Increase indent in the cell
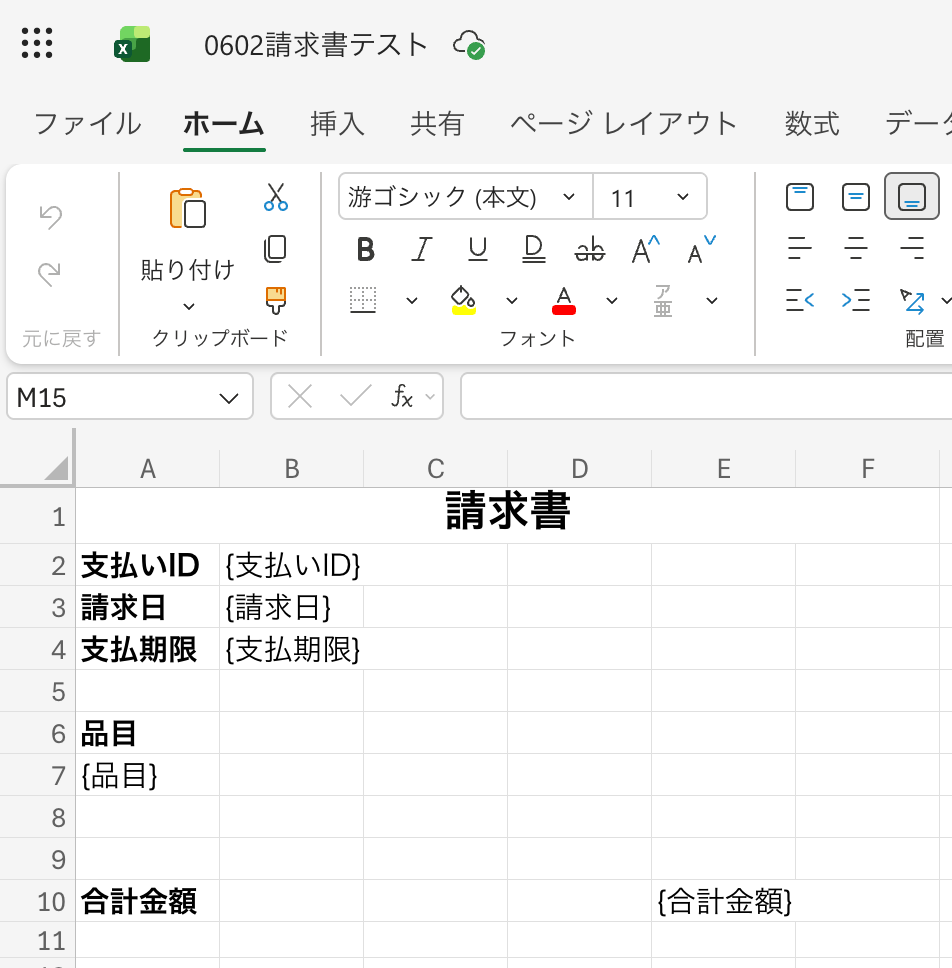 point(856,301)
